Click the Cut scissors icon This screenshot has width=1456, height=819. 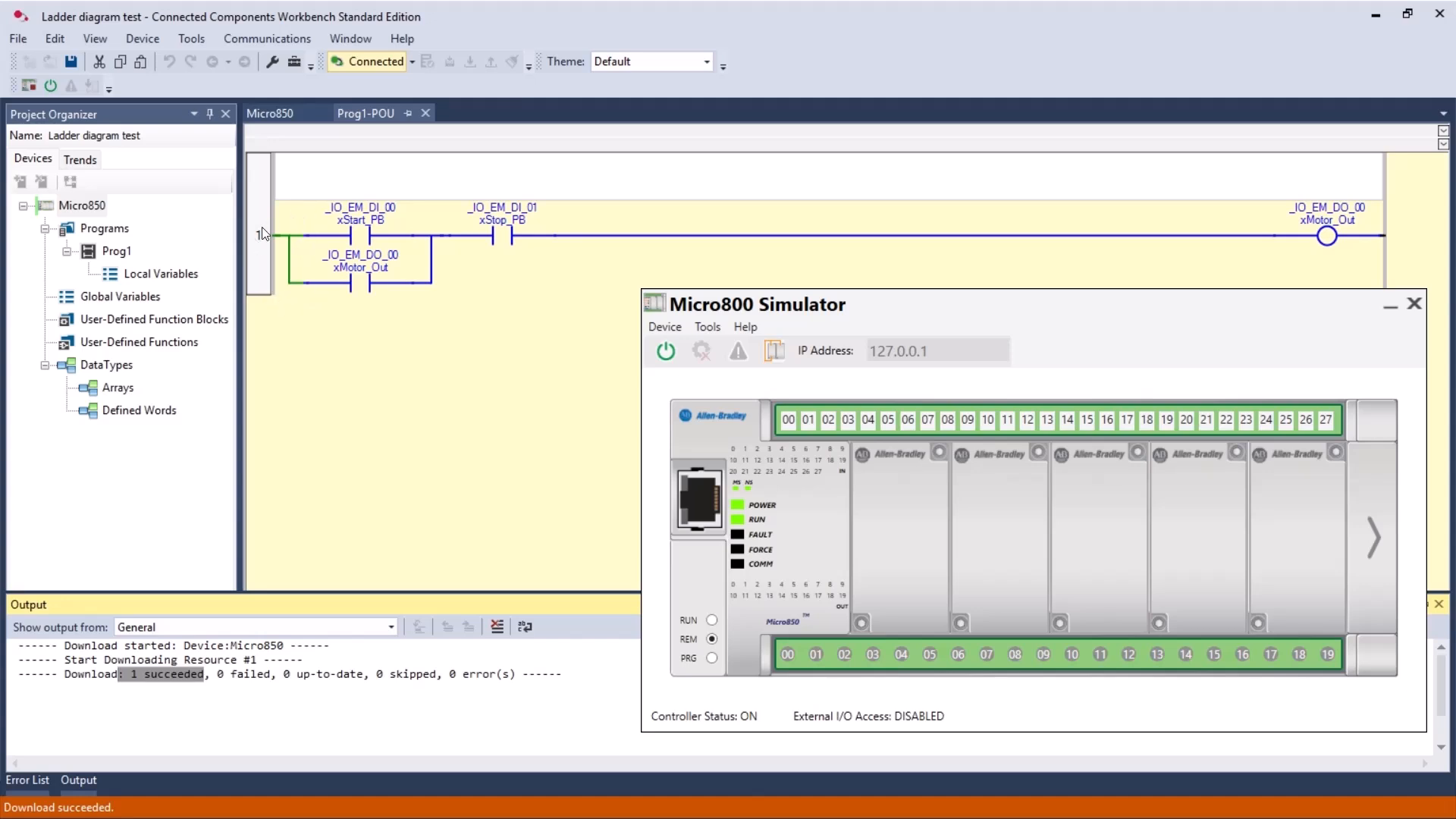click(x=99, y=62)
